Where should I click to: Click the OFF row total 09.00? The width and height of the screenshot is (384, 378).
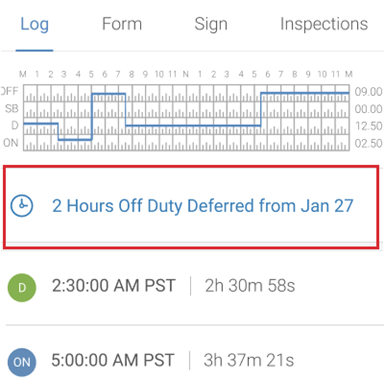tap(368, 92)
